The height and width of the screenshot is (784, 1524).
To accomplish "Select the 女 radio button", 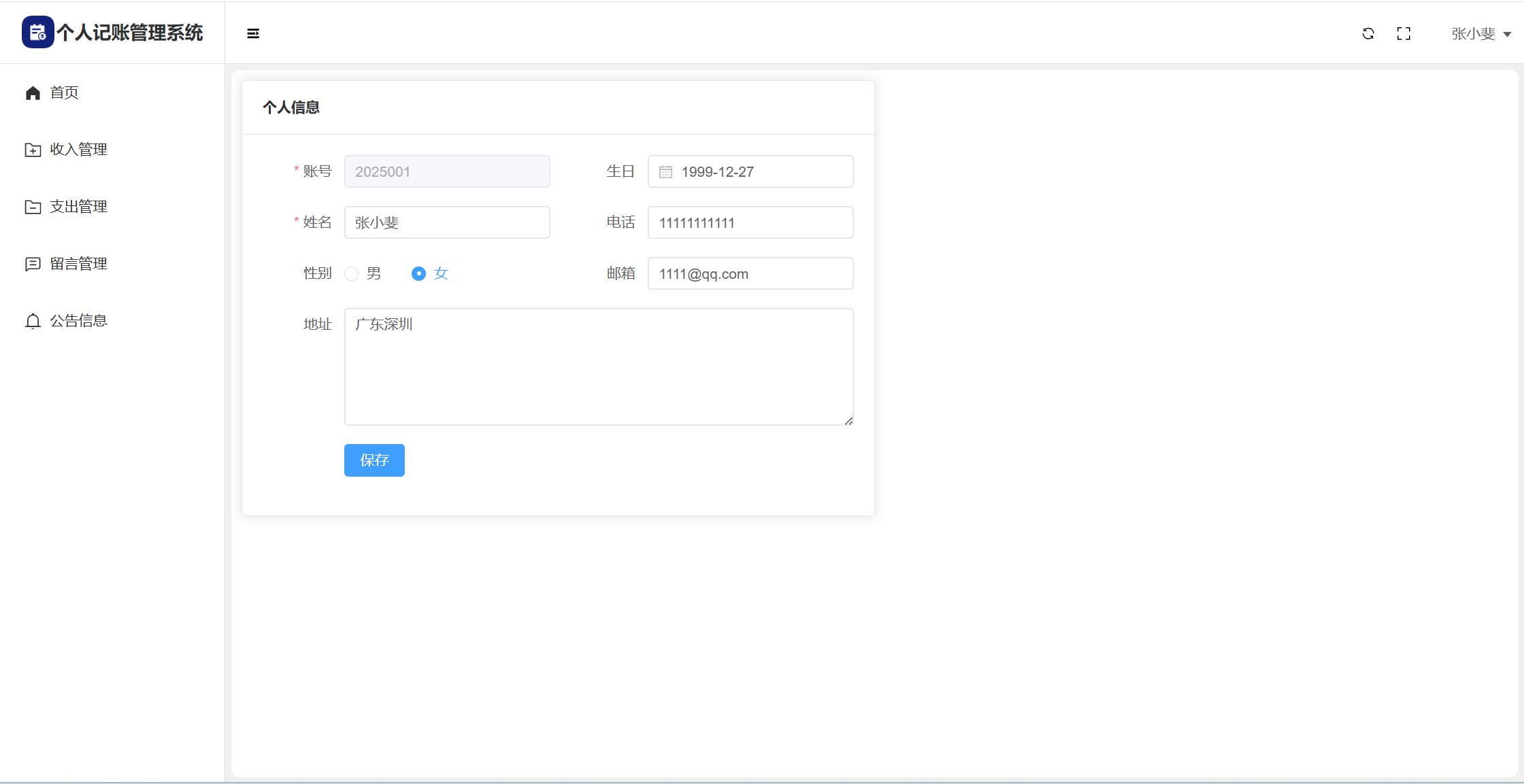I will (418, 273).
